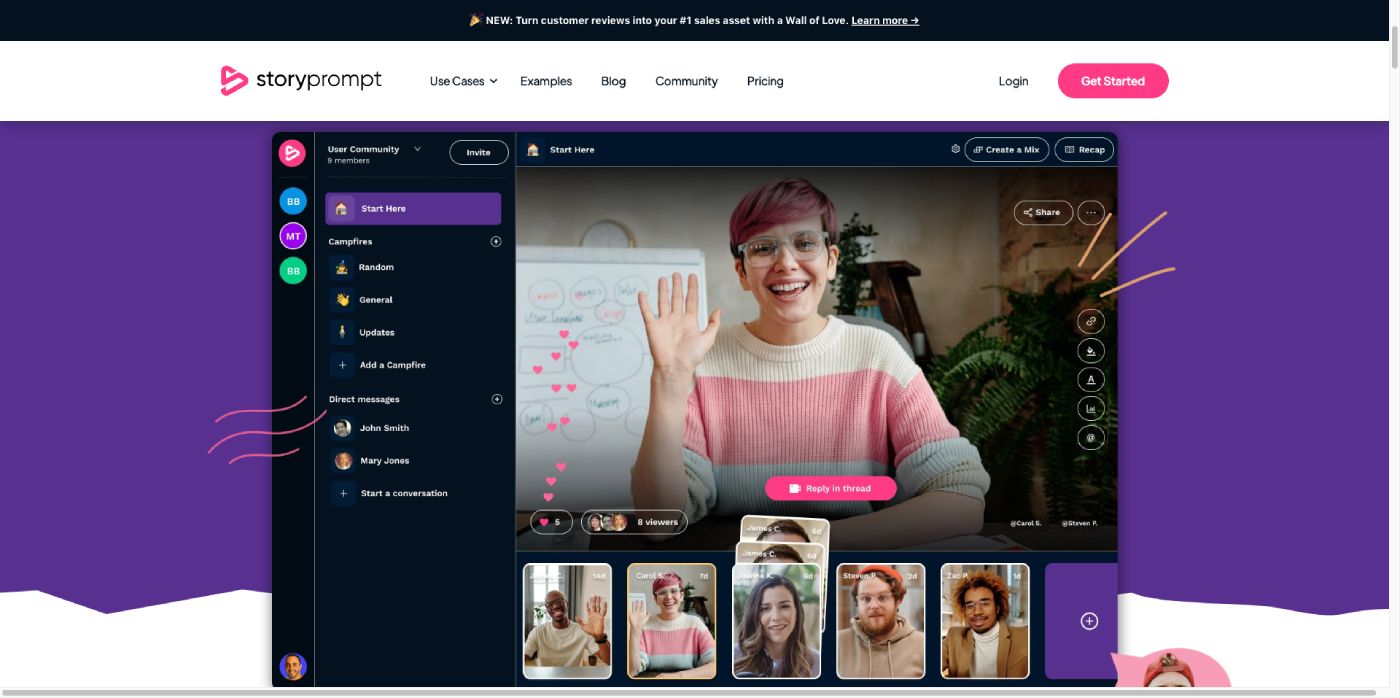The image size is (1400, 698).
Task: Click the Reply in thread pill button
Action: [830, 488]
